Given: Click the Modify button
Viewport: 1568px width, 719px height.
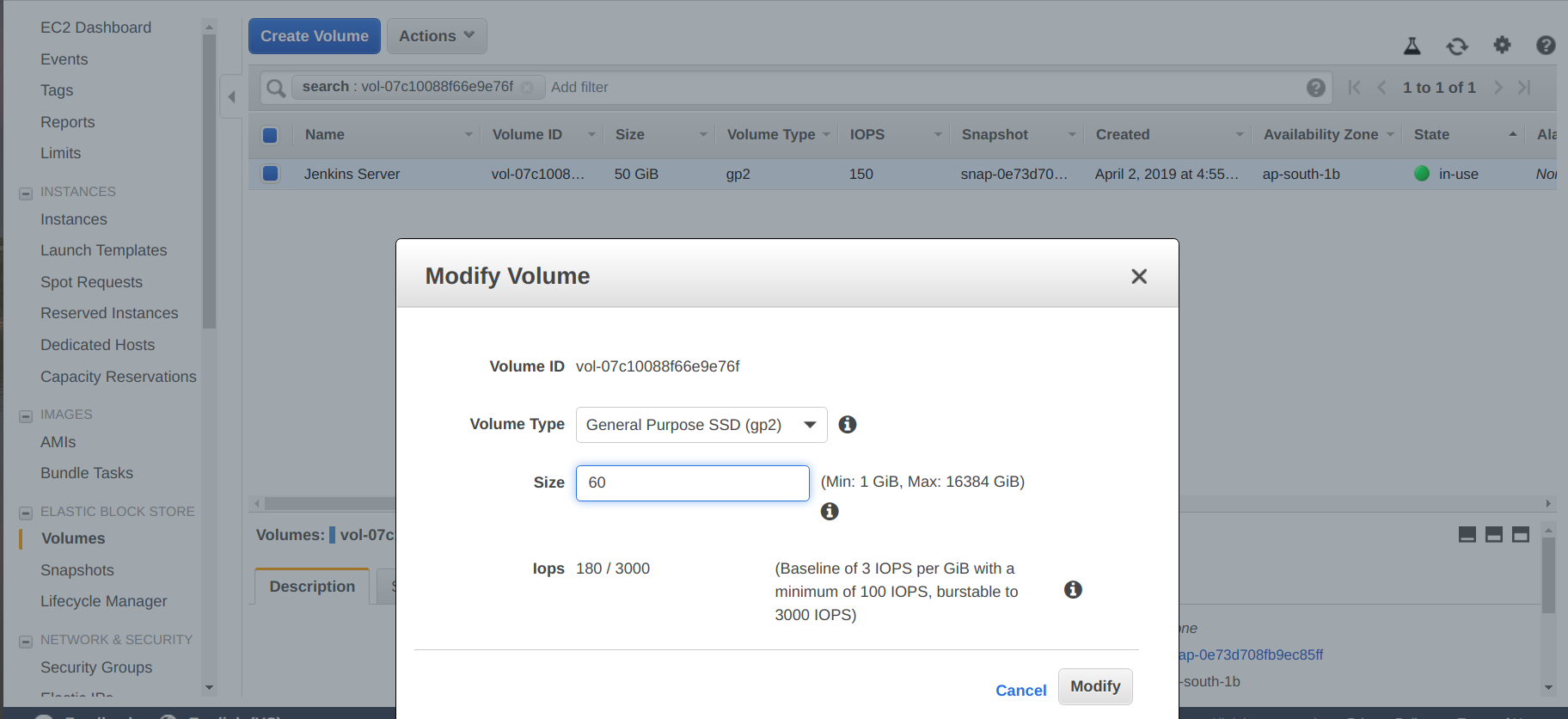Looking at the screenshot, I should coord(1094,686).
